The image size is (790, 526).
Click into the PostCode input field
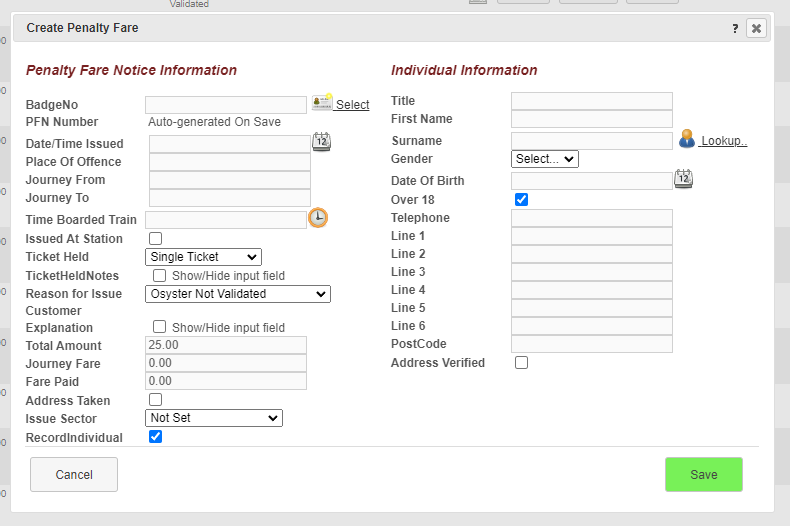point(591,344)
